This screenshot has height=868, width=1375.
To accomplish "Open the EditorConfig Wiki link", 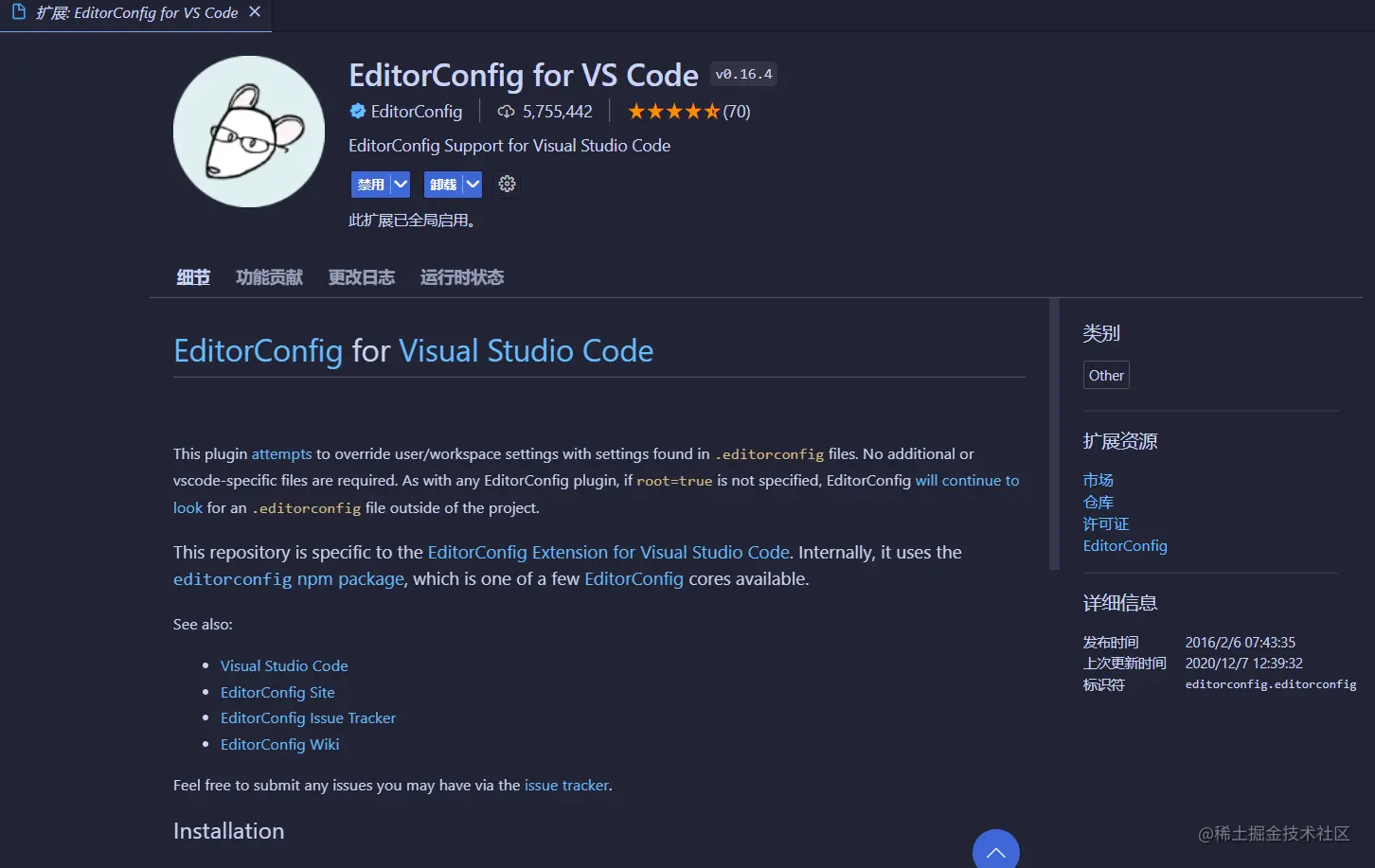I will point(279,745).
